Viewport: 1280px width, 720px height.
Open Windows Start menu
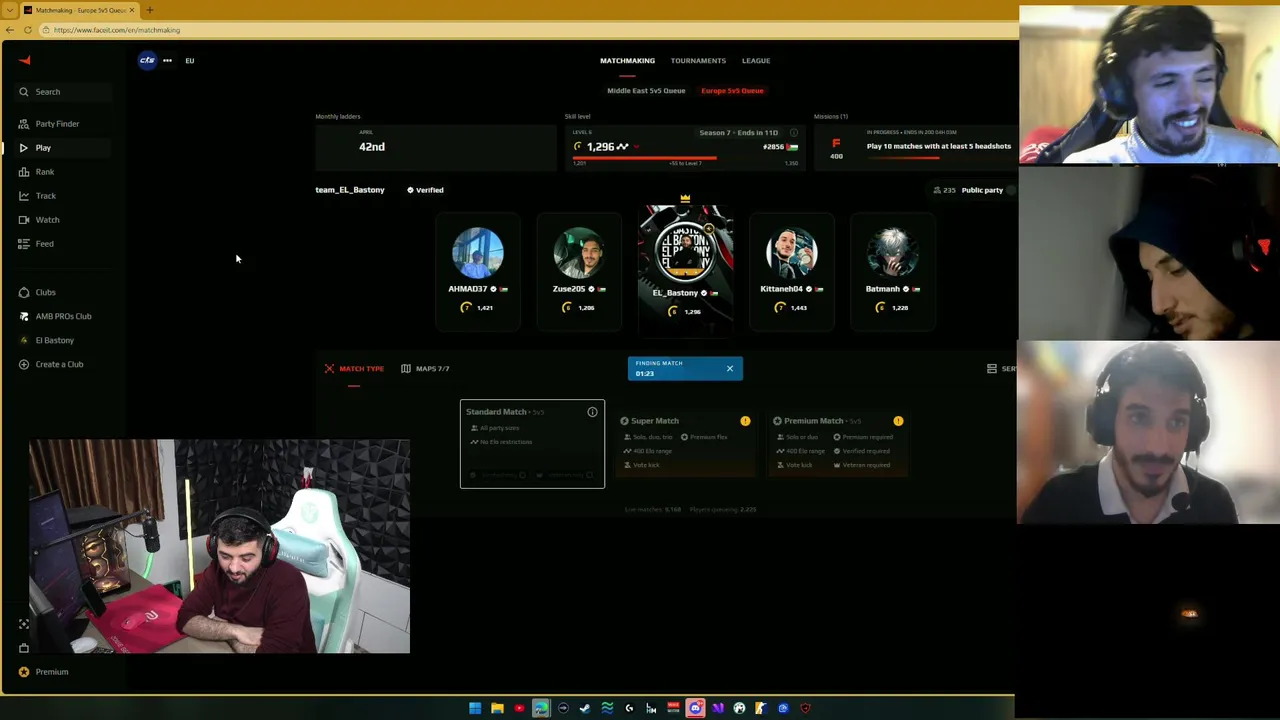pyautogui.click(x=475, y=709)
